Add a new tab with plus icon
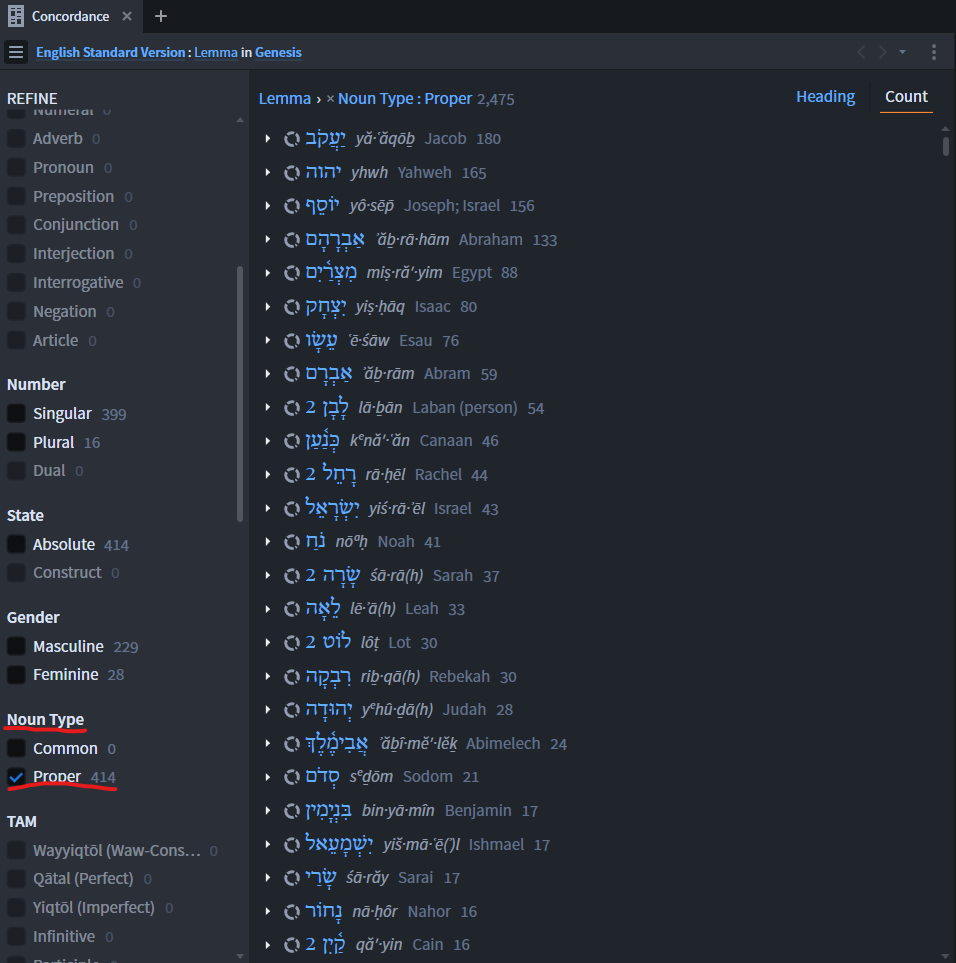Screen dimensions: 956x963 (161, 16)
